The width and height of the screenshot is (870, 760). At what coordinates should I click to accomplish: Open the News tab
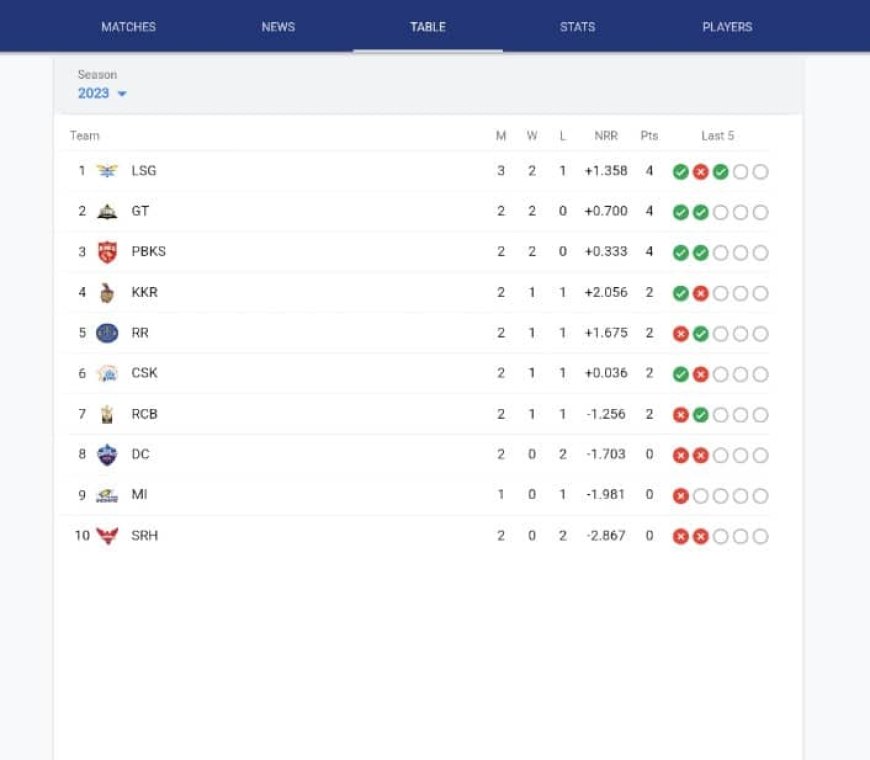[278, 27]
